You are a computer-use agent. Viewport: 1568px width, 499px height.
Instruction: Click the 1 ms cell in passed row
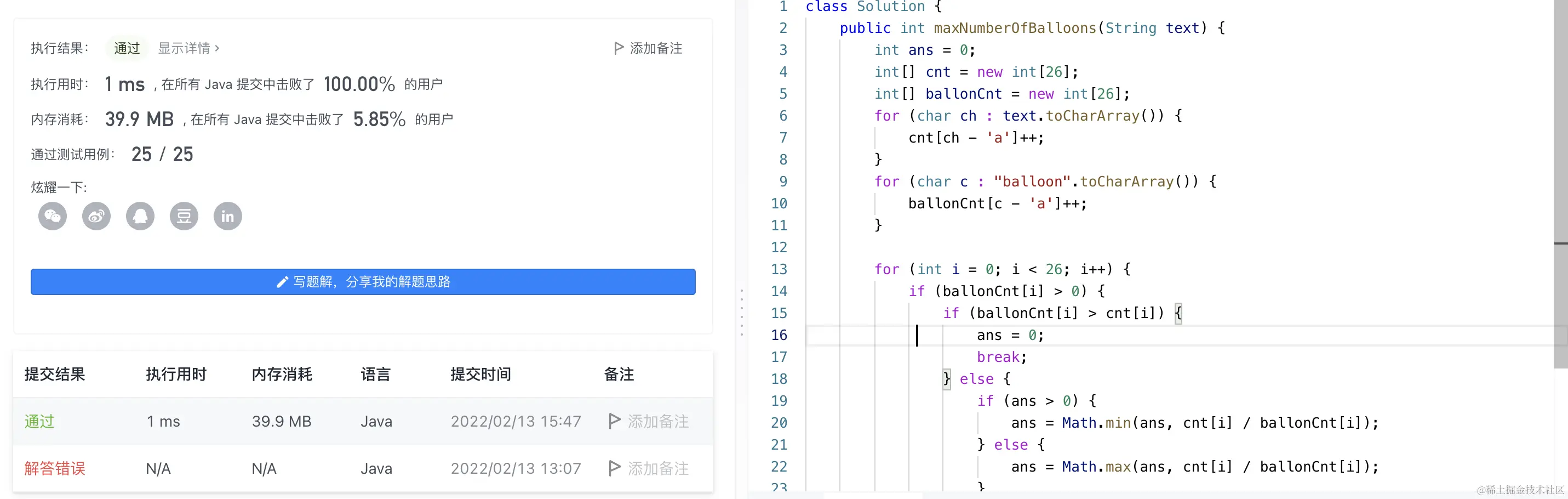163,421
